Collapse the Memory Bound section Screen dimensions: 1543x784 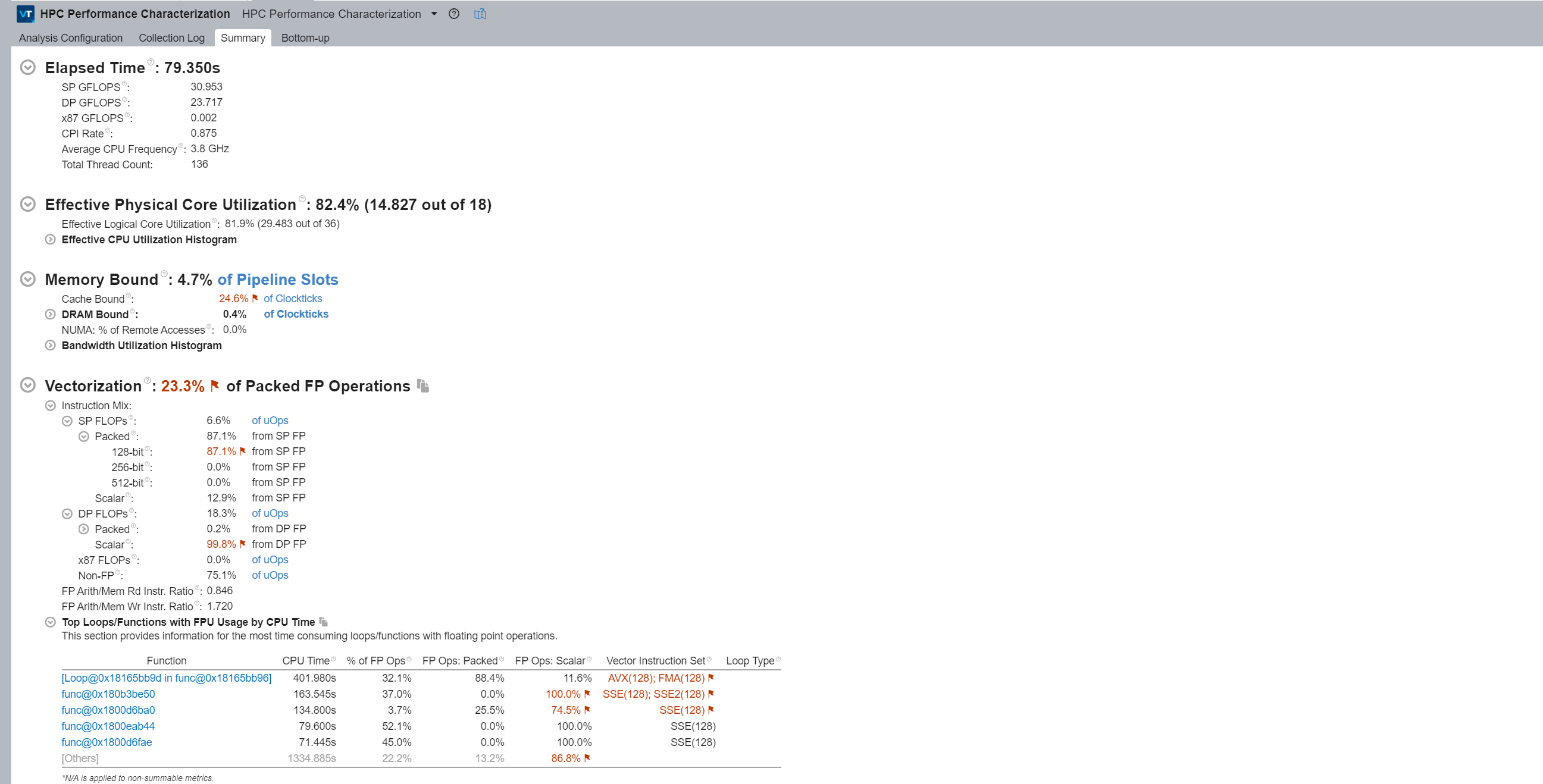click(x=27, y=279)
